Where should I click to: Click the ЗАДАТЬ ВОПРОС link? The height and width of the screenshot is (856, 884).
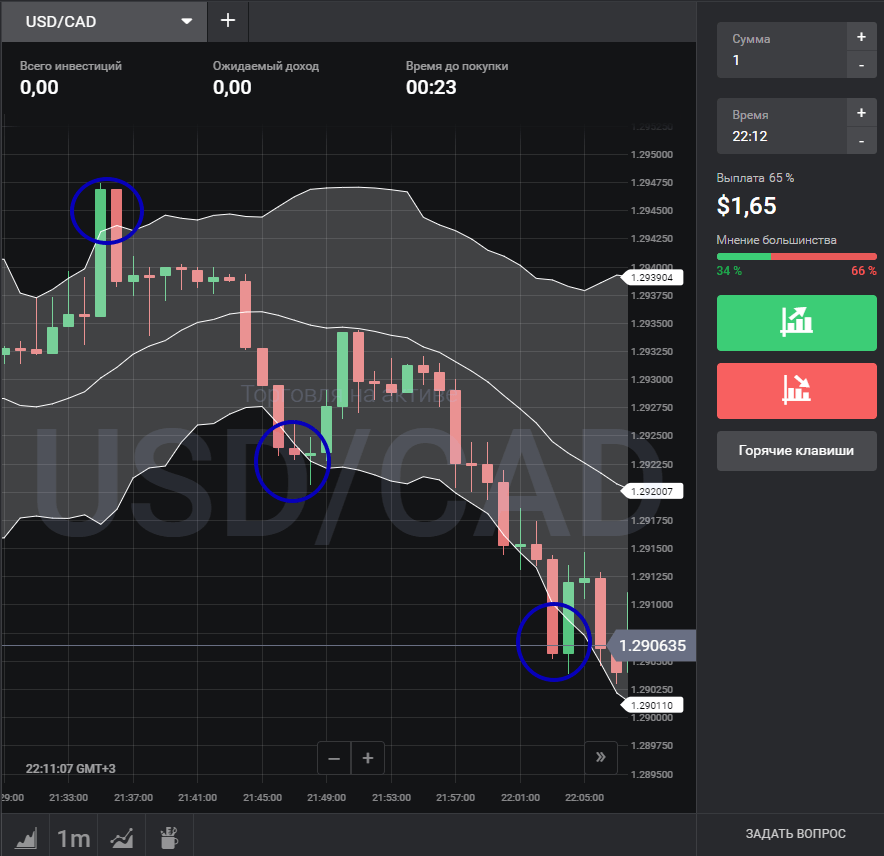click(795, 833)
